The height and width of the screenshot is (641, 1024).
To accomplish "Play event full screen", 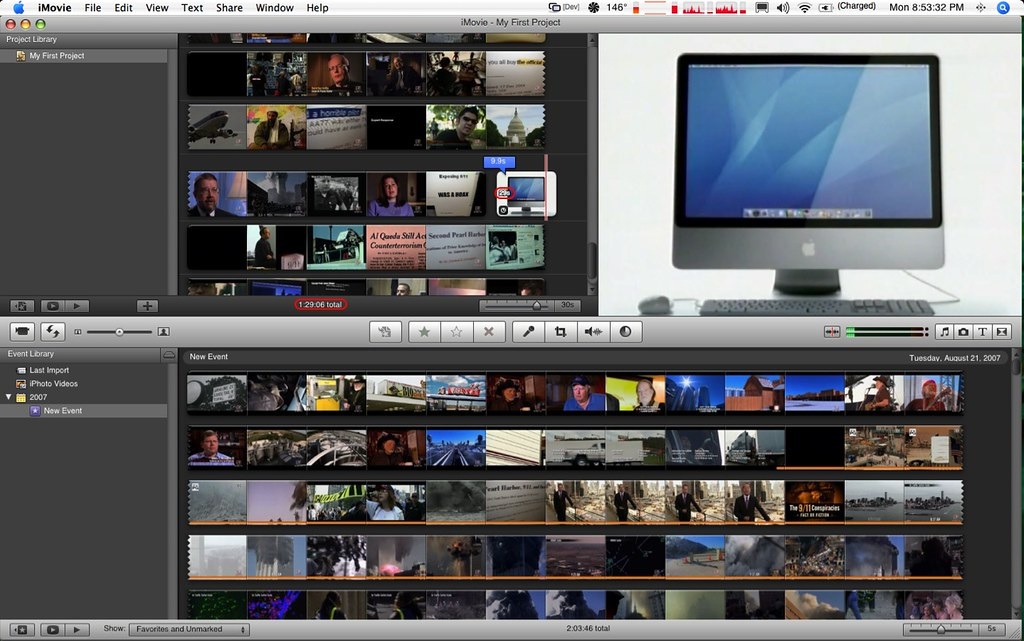I will click(x=53, y=630).
